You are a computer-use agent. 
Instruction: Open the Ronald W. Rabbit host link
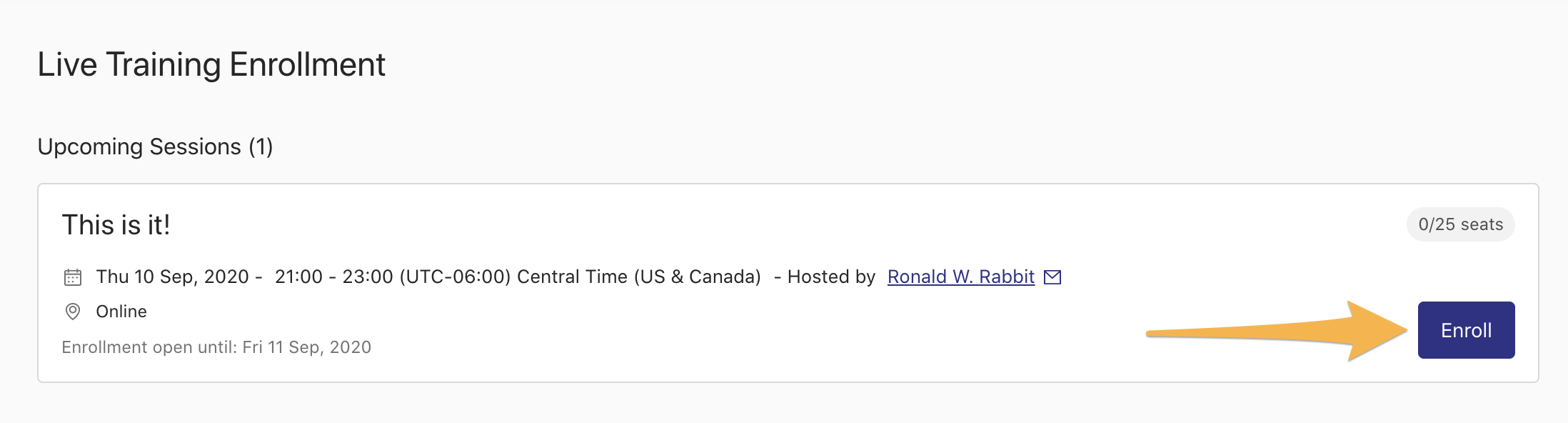960,277
